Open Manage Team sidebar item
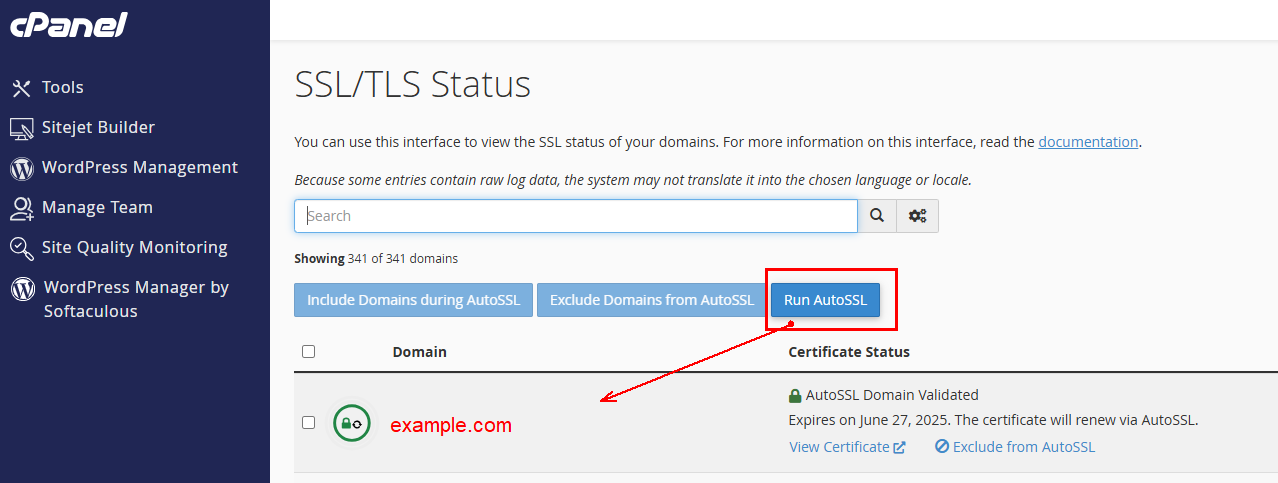Viewport: 1278px width, 483px height. point(97,208)
